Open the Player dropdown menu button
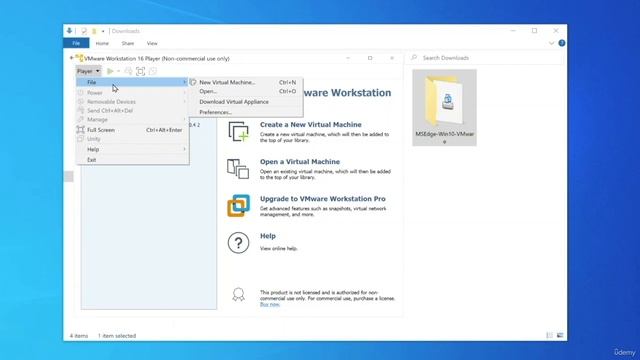This screenshot has width=640, height=360. (x=88, y=71)
